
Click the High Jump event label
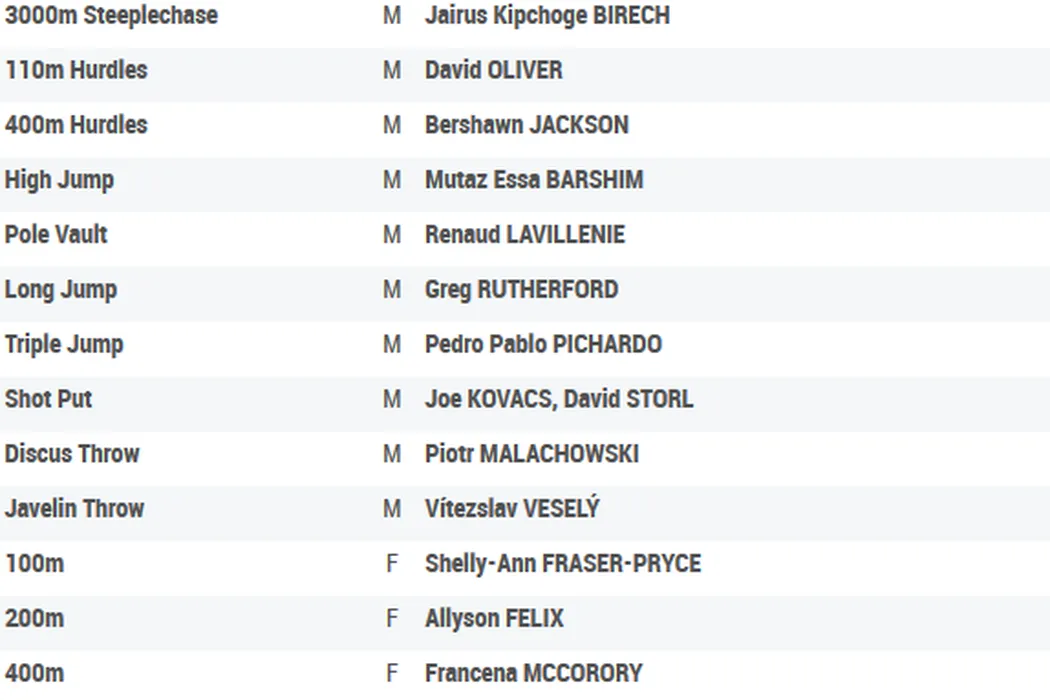click(59, 180)
